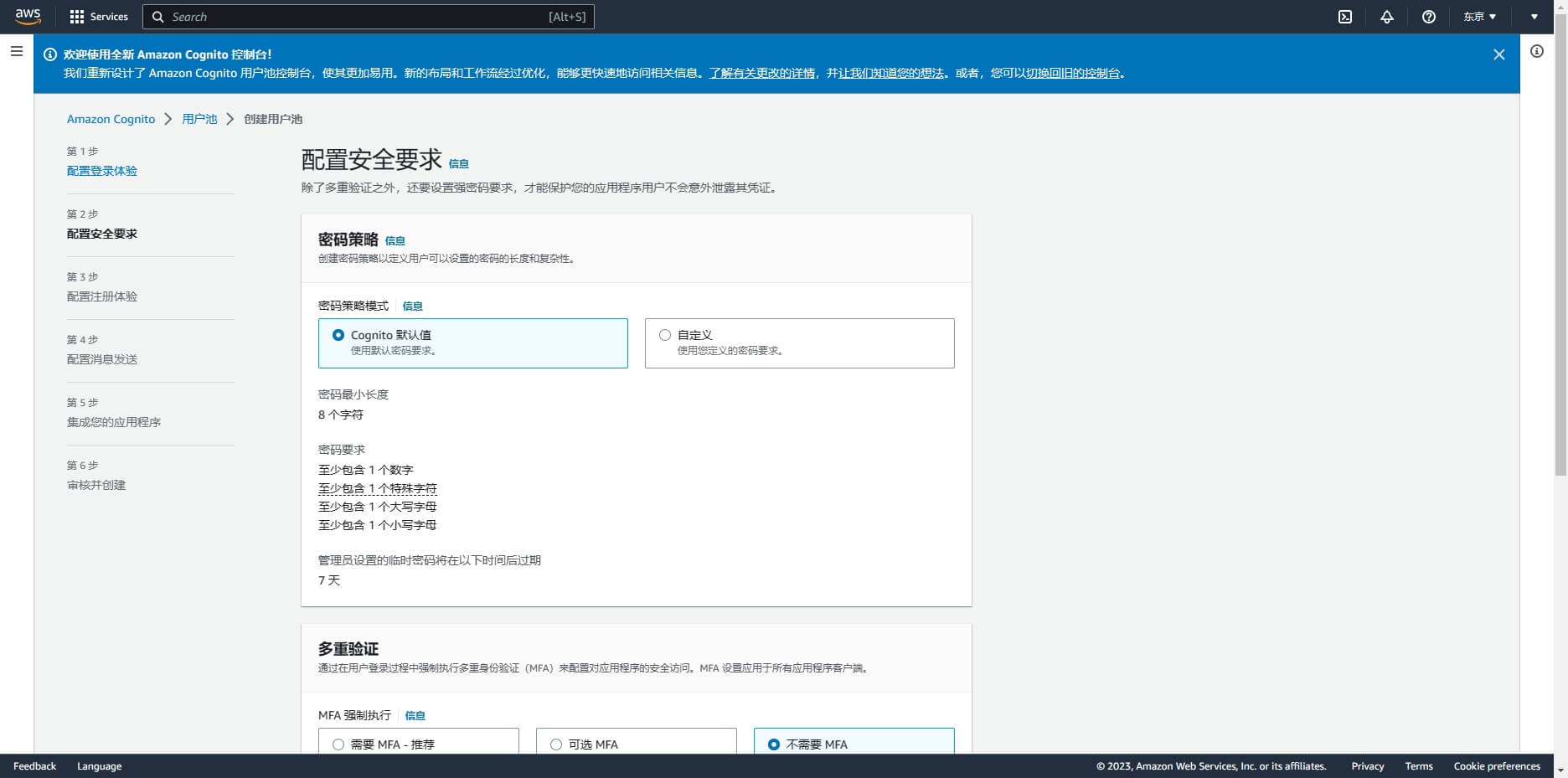Open the 信息 link beside 密码策略
Viewport: 1568px width, 778px height.
pyautogui.click(x=395, y=241)
